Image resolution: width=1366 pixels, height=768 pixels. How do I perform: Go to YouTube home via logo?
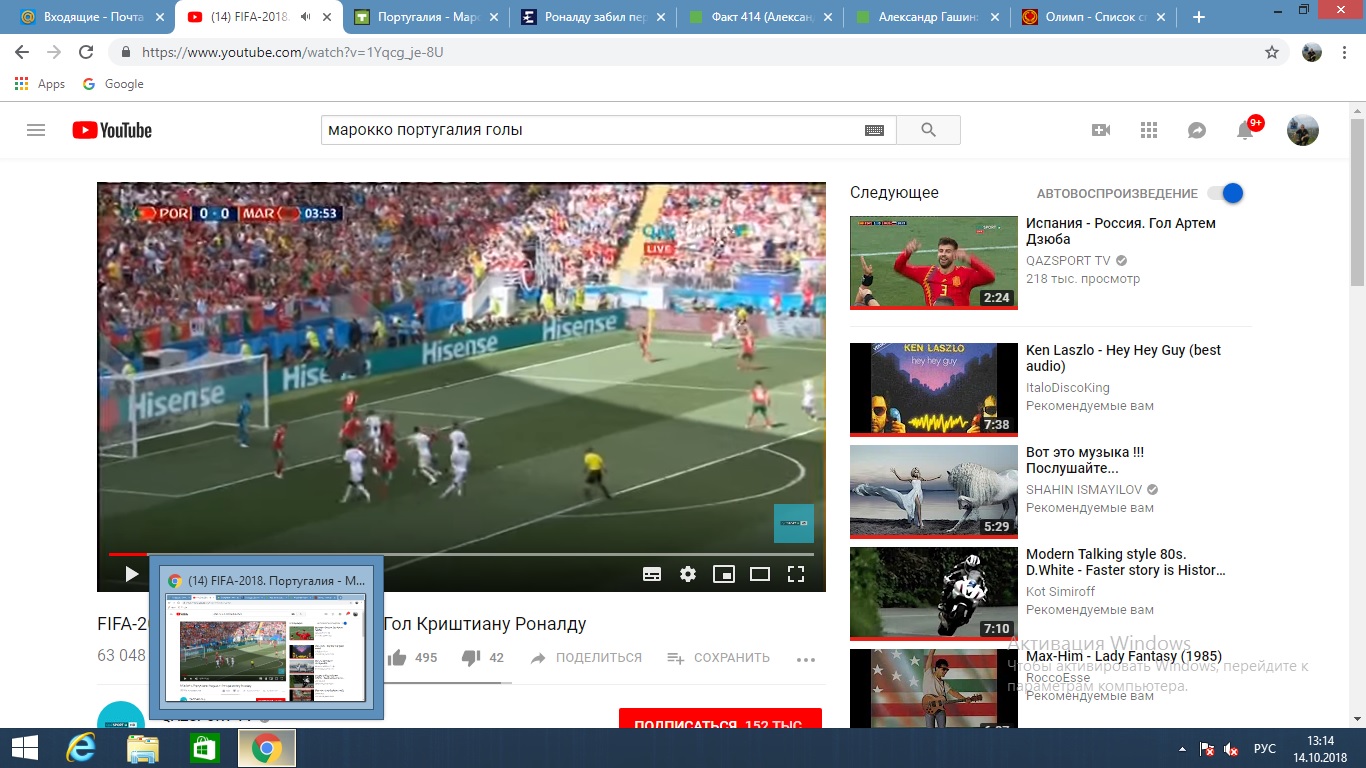[112, 130]
